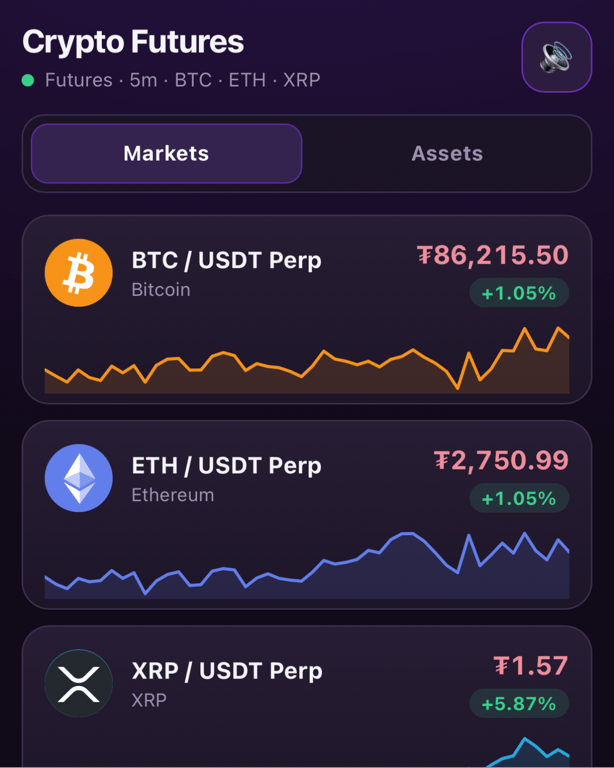The image size is (614, 768).
Task: Select the XRP price 1.57
Action: coord(531,666)
